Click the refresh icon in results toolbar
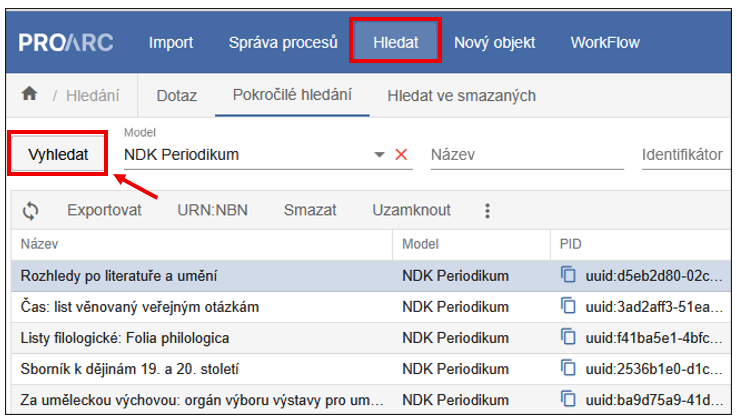The width and height of the screenshot is (737, 418). point(30,210)
